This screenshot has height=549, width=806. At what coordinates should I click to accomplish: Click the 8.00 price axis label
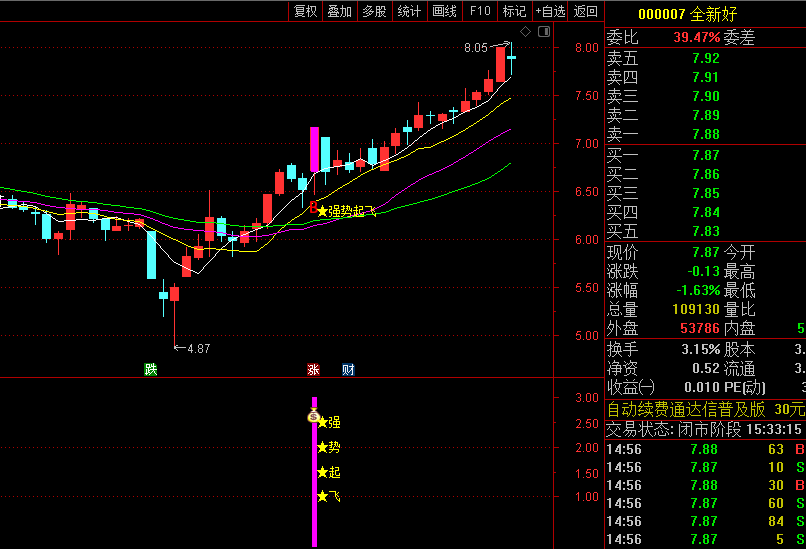pyautogui.click(x=587, y=48)
